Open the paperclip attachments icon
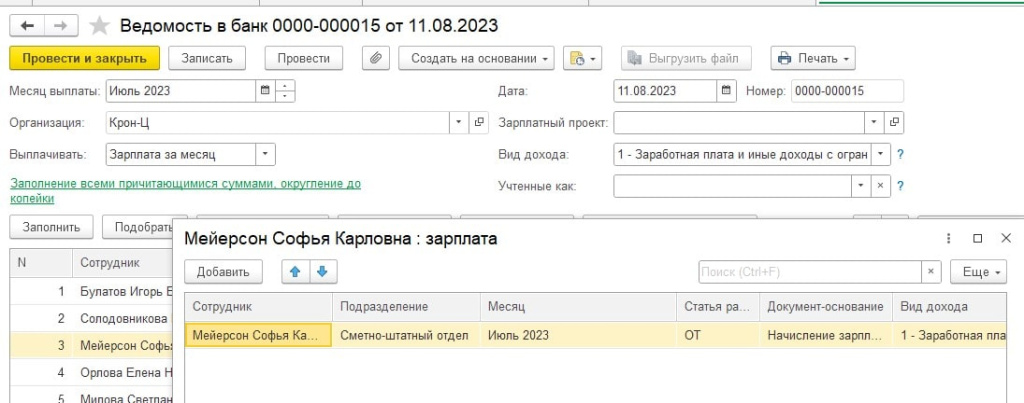 376,58
